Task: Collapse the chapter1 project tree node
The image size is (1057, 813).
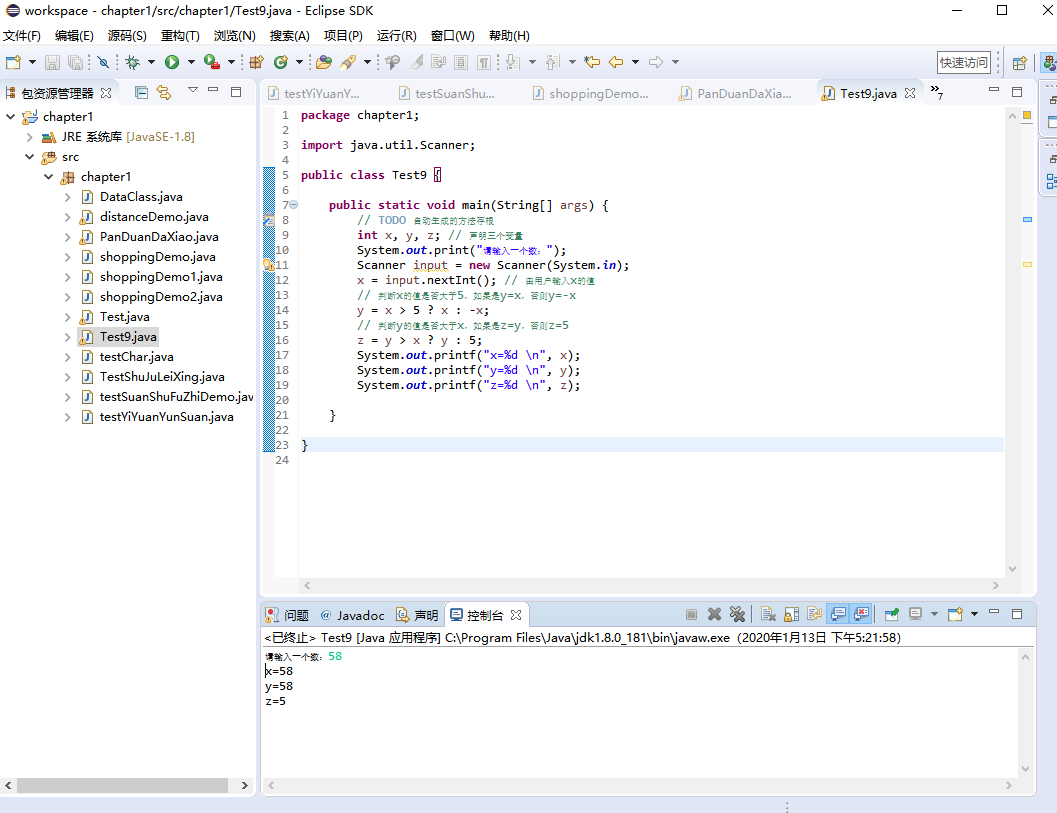Action: pyautogui.click(x=11, y=117)
